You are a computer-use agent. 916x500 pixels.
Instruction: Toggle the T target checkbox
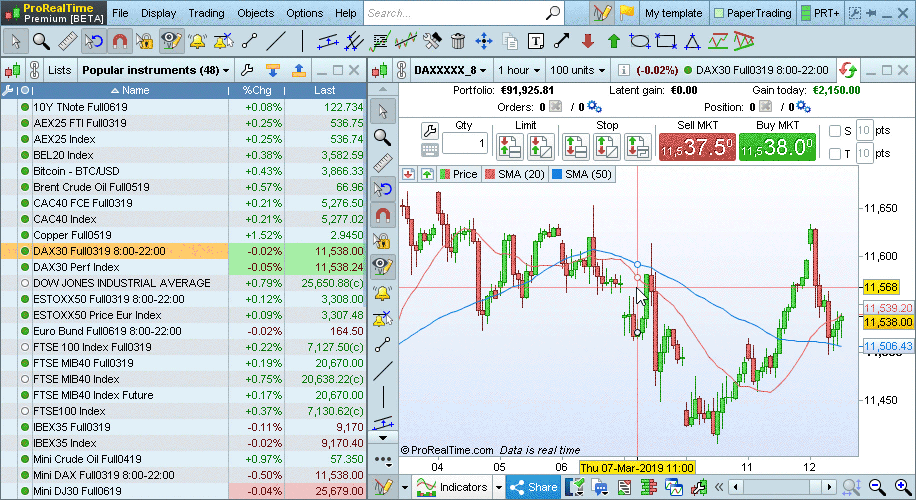click(x=835, y=154)
